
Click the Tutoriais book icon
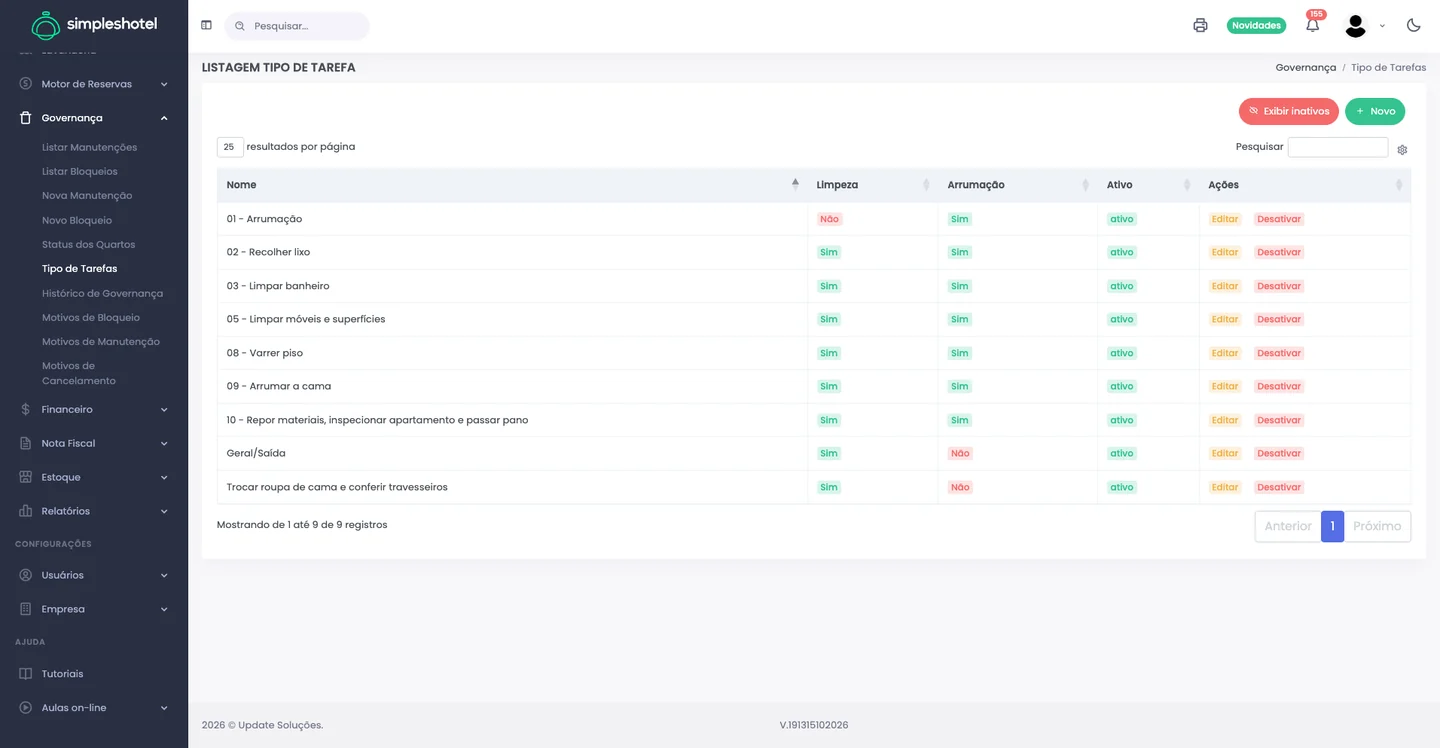26,674
